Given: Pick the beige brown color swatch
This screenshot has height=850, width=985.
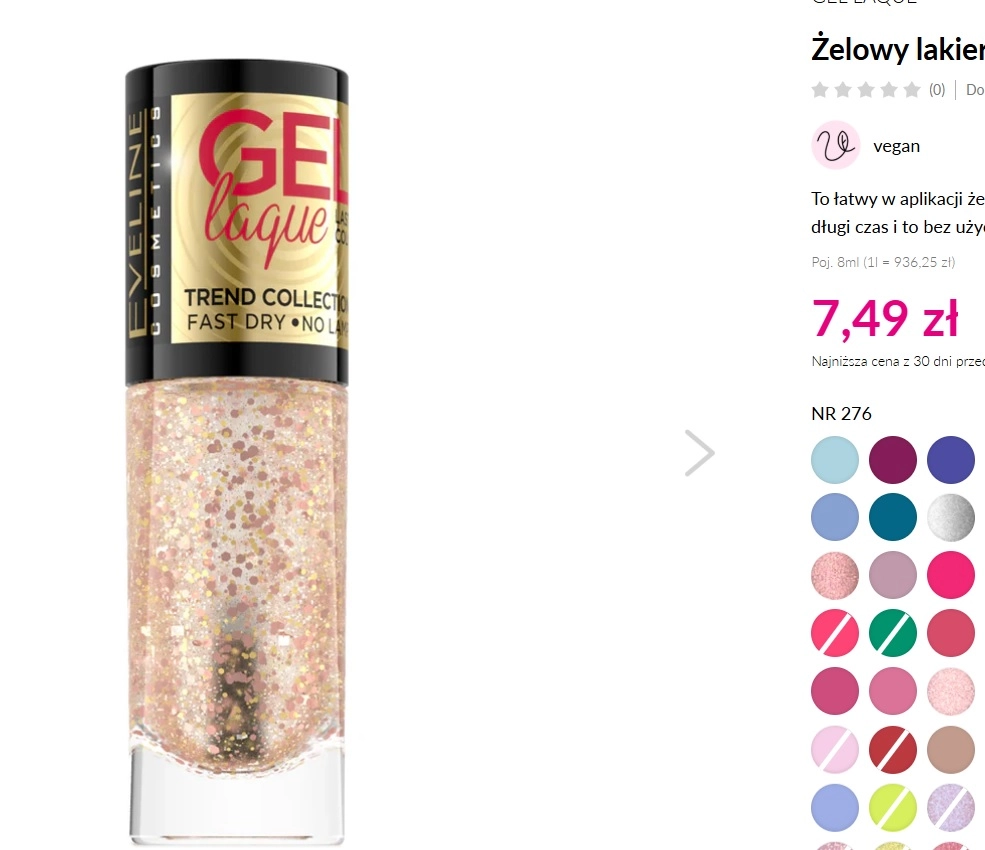Looking at the screenshot, I should (x=950, y=750).
